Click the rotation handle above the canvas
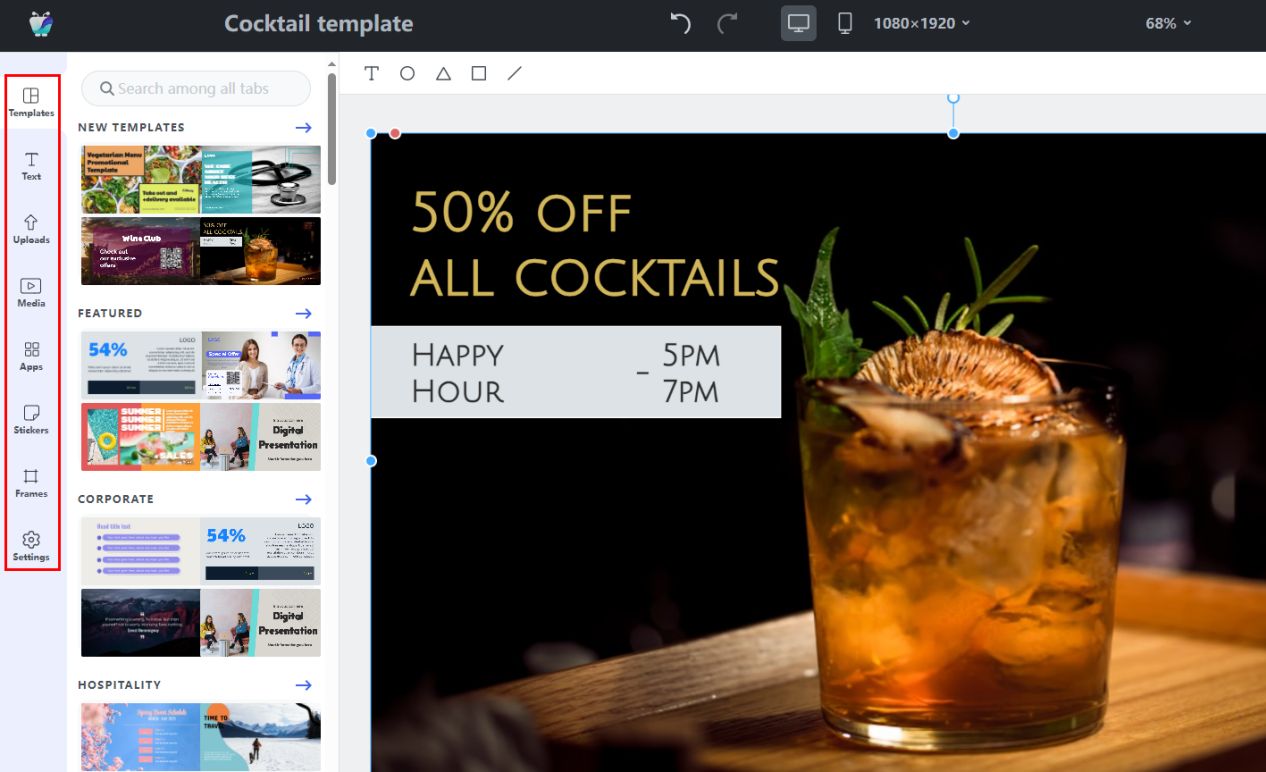1266x772 pixels. tap(953, 98)
